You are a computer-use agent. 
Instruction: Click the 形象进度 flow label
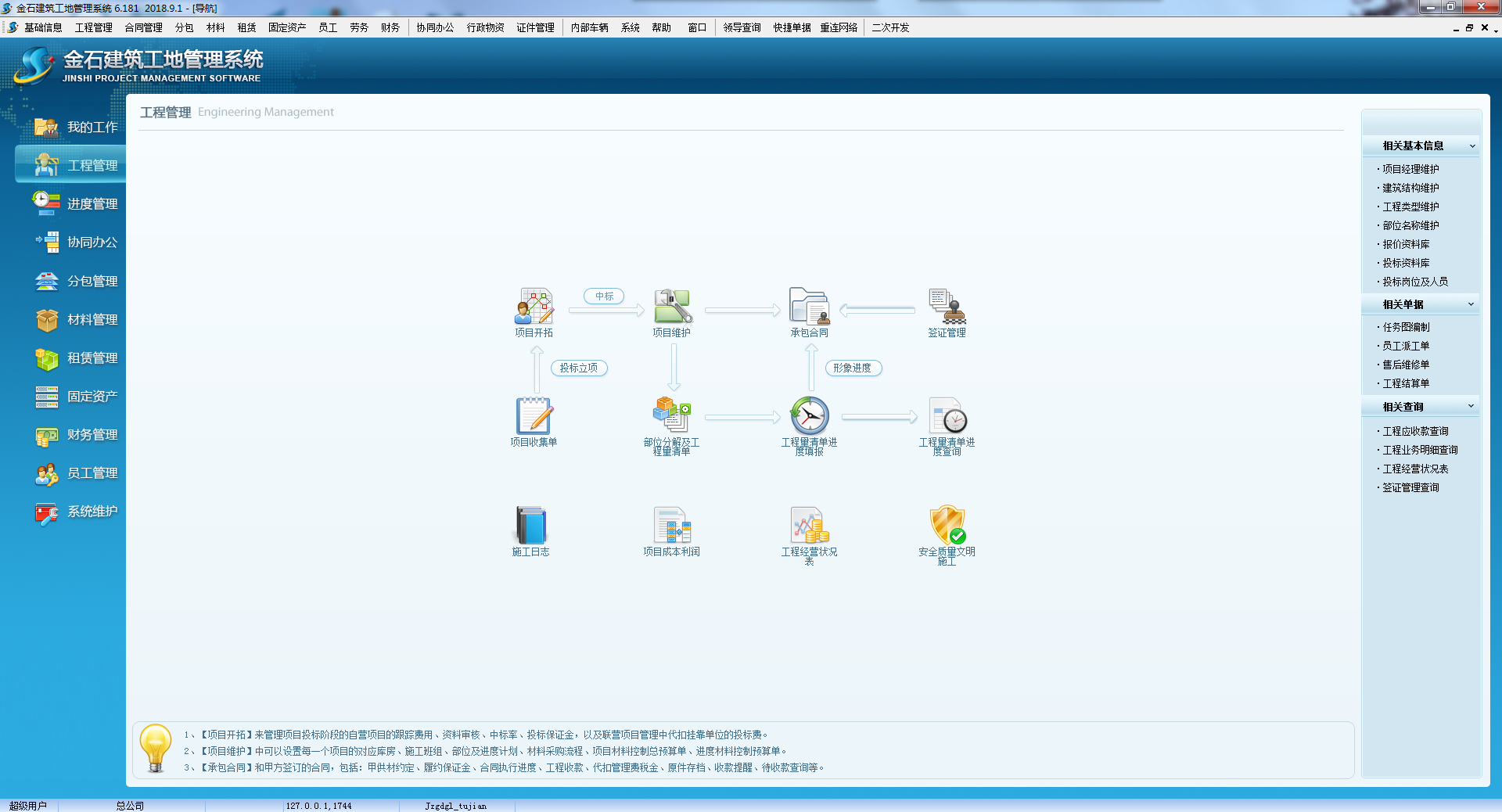[853, 368]
